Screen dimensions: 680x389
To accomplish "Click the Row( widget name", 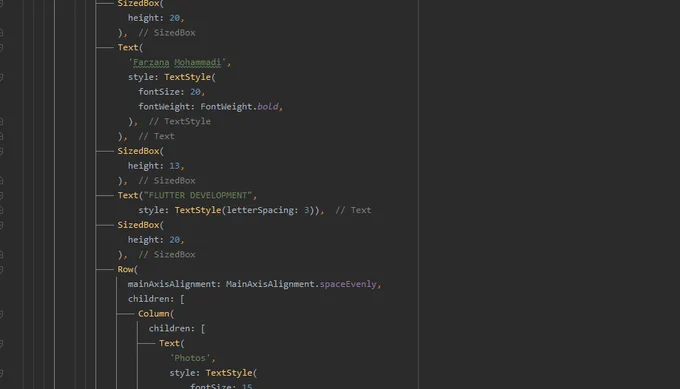I will (127, 269).
